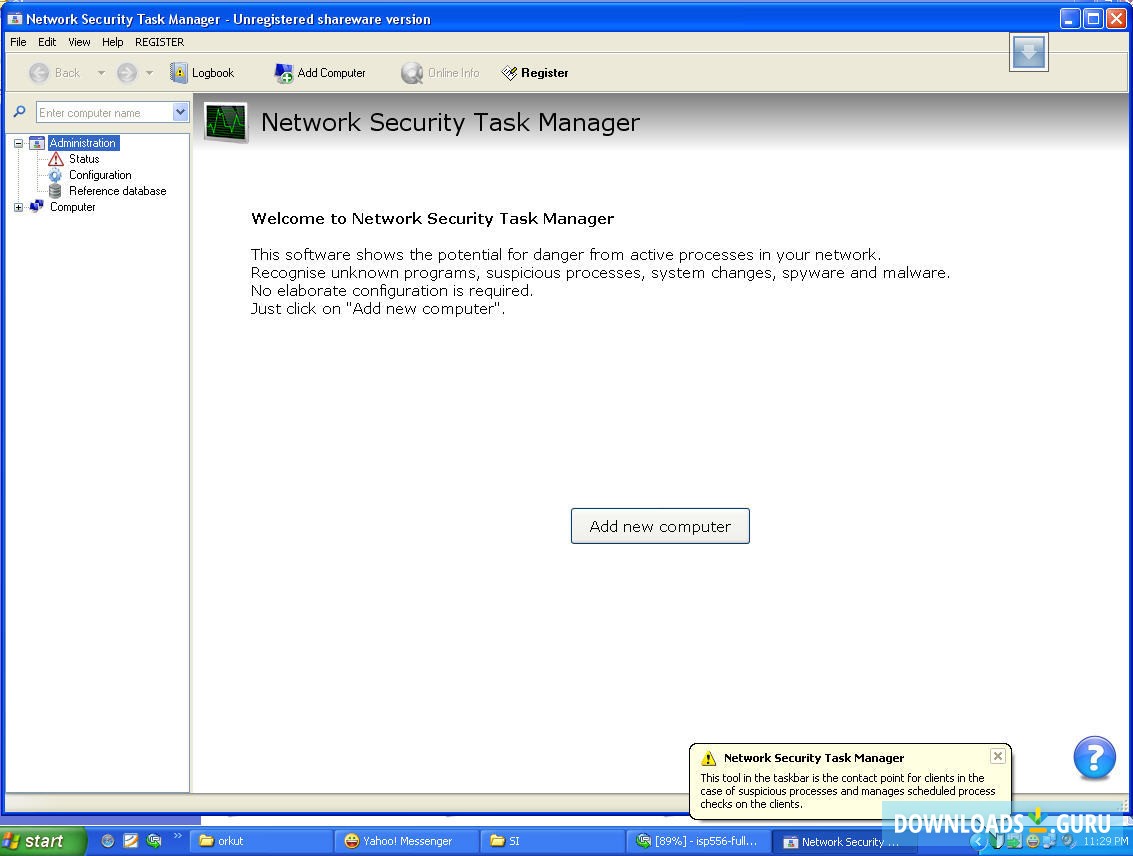Screen dimensions: 1133x856
Task: Minimize the Network Security Task Manager window
Action: pyautogui.click(x=1070, y=19)
